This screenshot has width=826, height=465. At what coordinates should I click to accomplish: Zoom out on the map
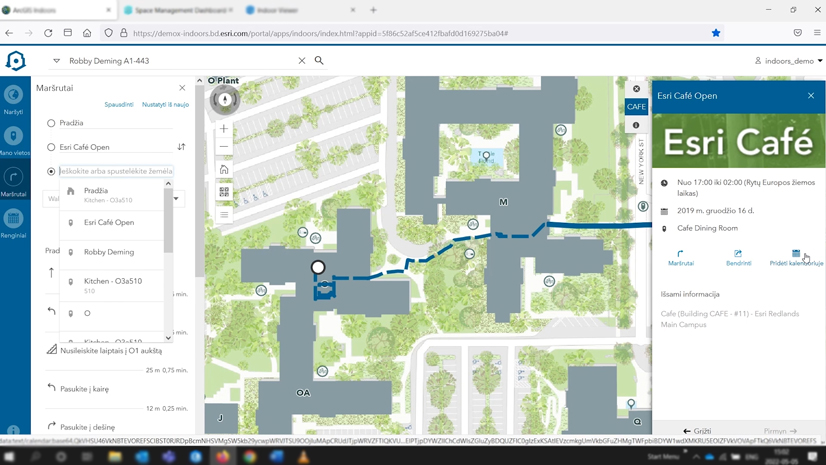[x=224, y=146]
